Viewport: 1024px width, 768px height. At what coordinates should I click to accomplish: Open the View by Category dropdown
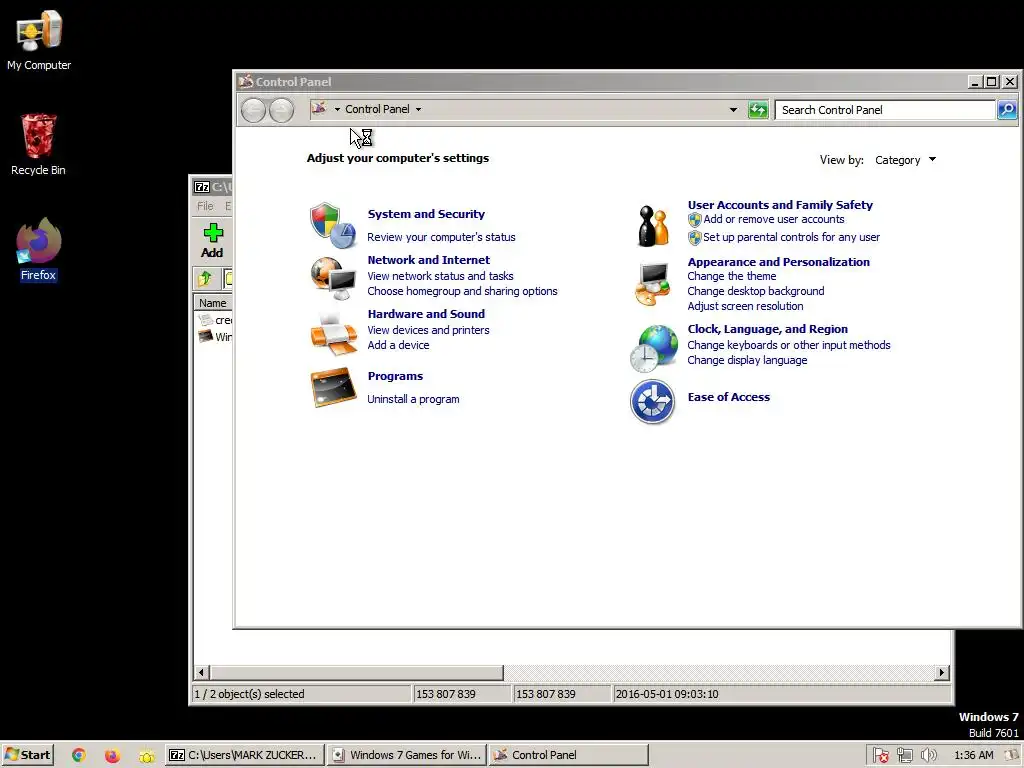click(x=904, y=160)
